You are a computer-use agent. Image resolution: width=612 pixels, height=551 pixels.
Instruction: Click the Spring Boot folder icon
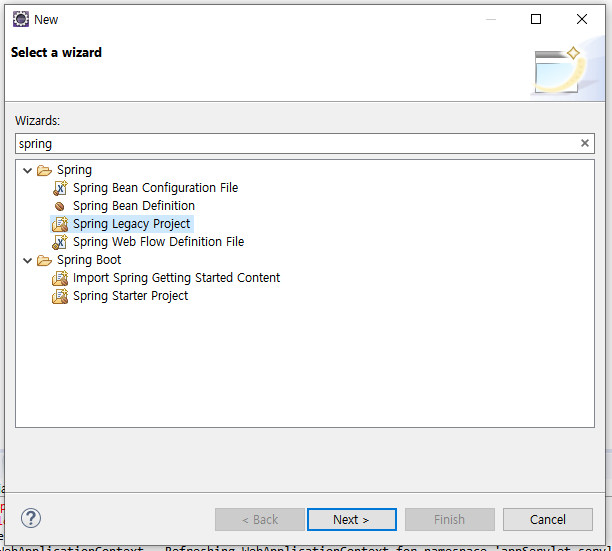44,260
